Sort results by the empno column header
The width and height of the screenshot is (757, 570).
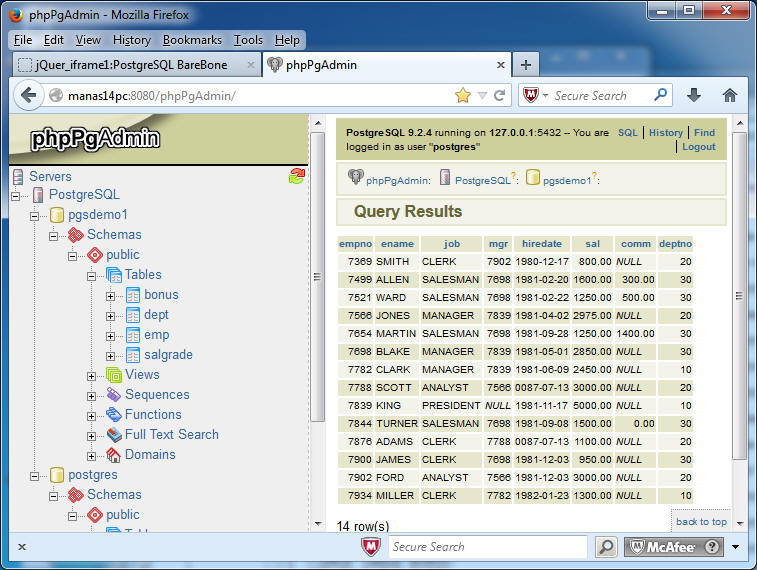pos(355,244)
